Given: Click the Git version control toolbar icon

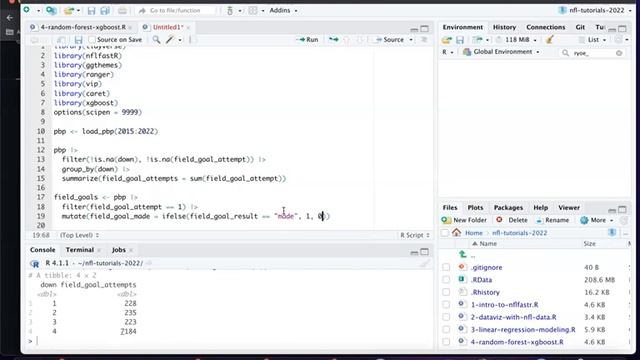Looking at the screenshot, I should click(230, 11).
